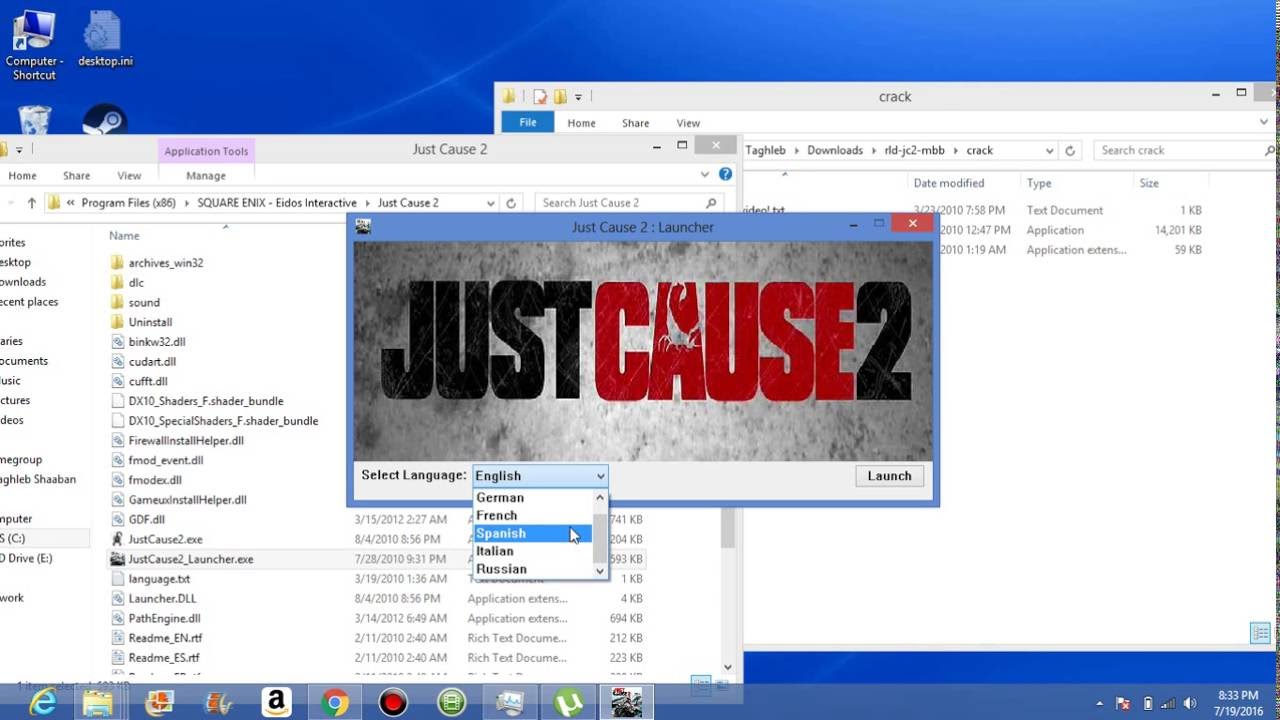Select the dlc folder
The width and height of the screenshot is (1280, 720).
[x=136, y=283]
